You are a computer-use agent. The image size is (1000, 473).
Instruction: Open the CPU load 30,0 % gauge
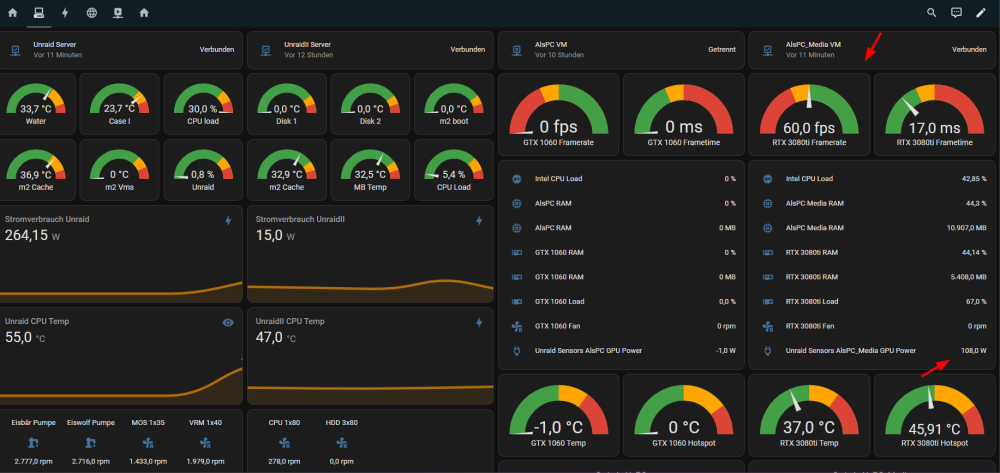pyautogui.click(x=203, y=102)
